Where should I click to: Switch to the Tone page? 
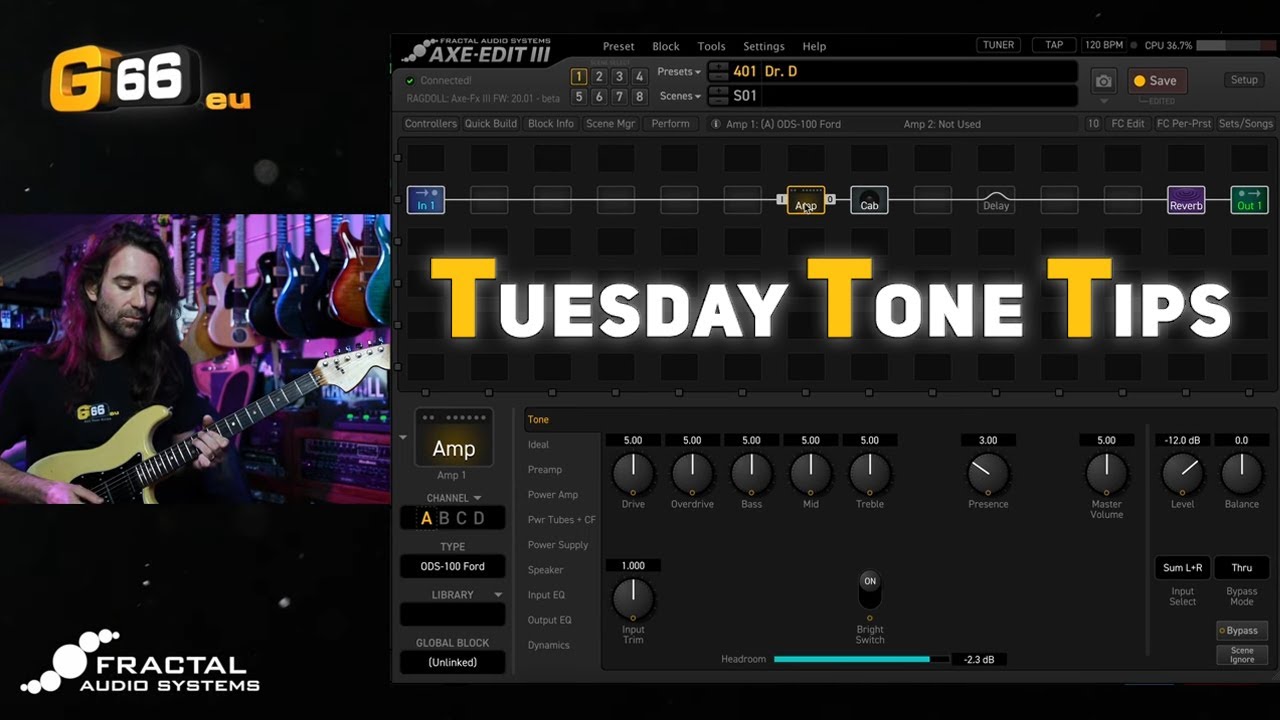(538, 420)
